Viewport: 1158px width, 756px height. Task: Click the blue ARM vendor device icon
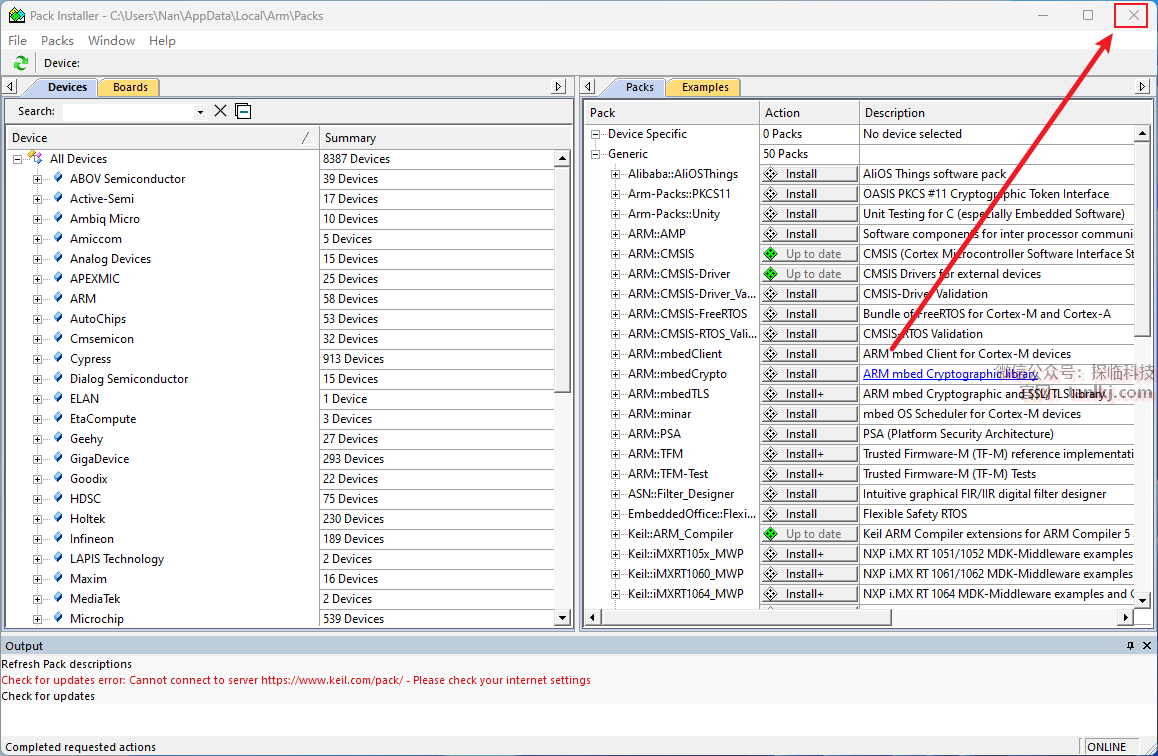click(58, 299)
